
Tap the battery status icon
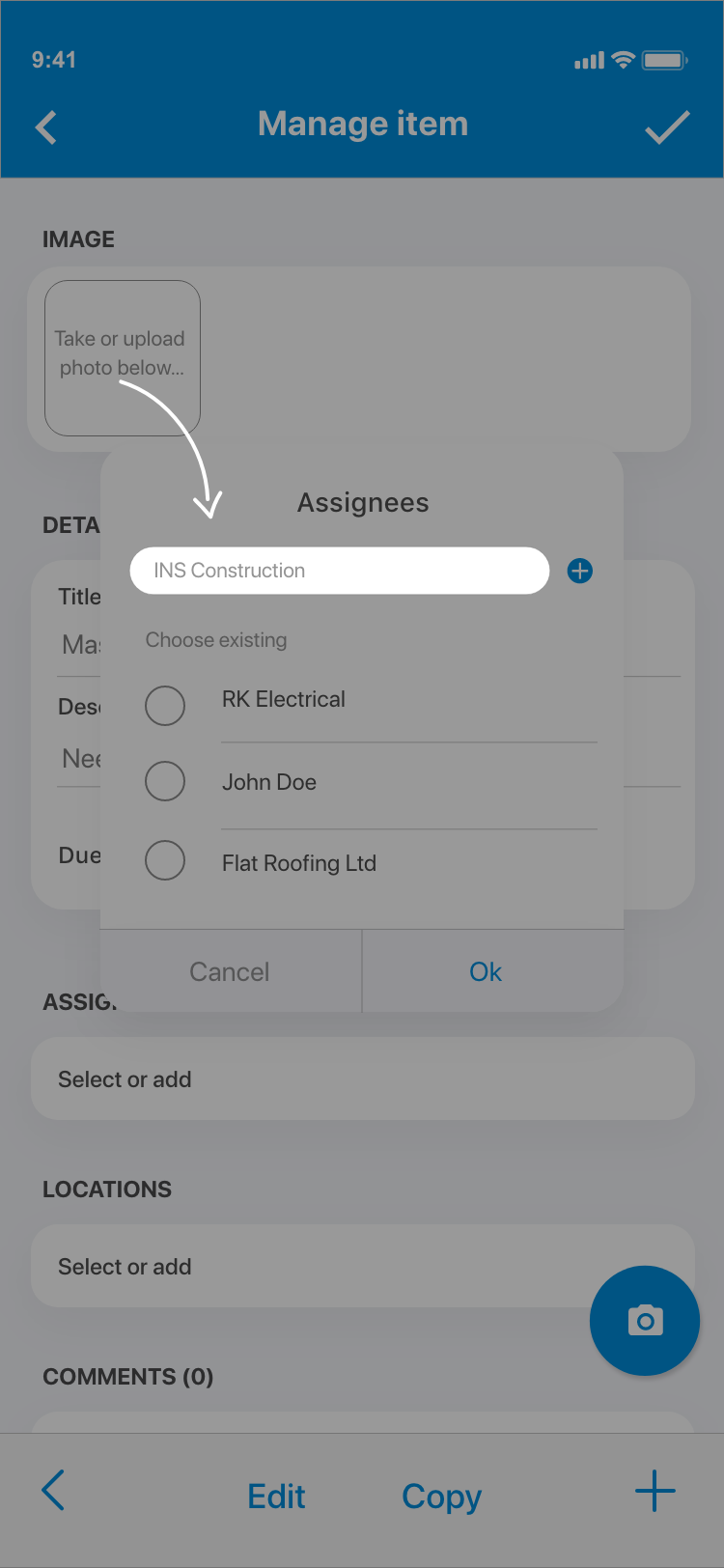pyautogui.click(x=664, y=60)
